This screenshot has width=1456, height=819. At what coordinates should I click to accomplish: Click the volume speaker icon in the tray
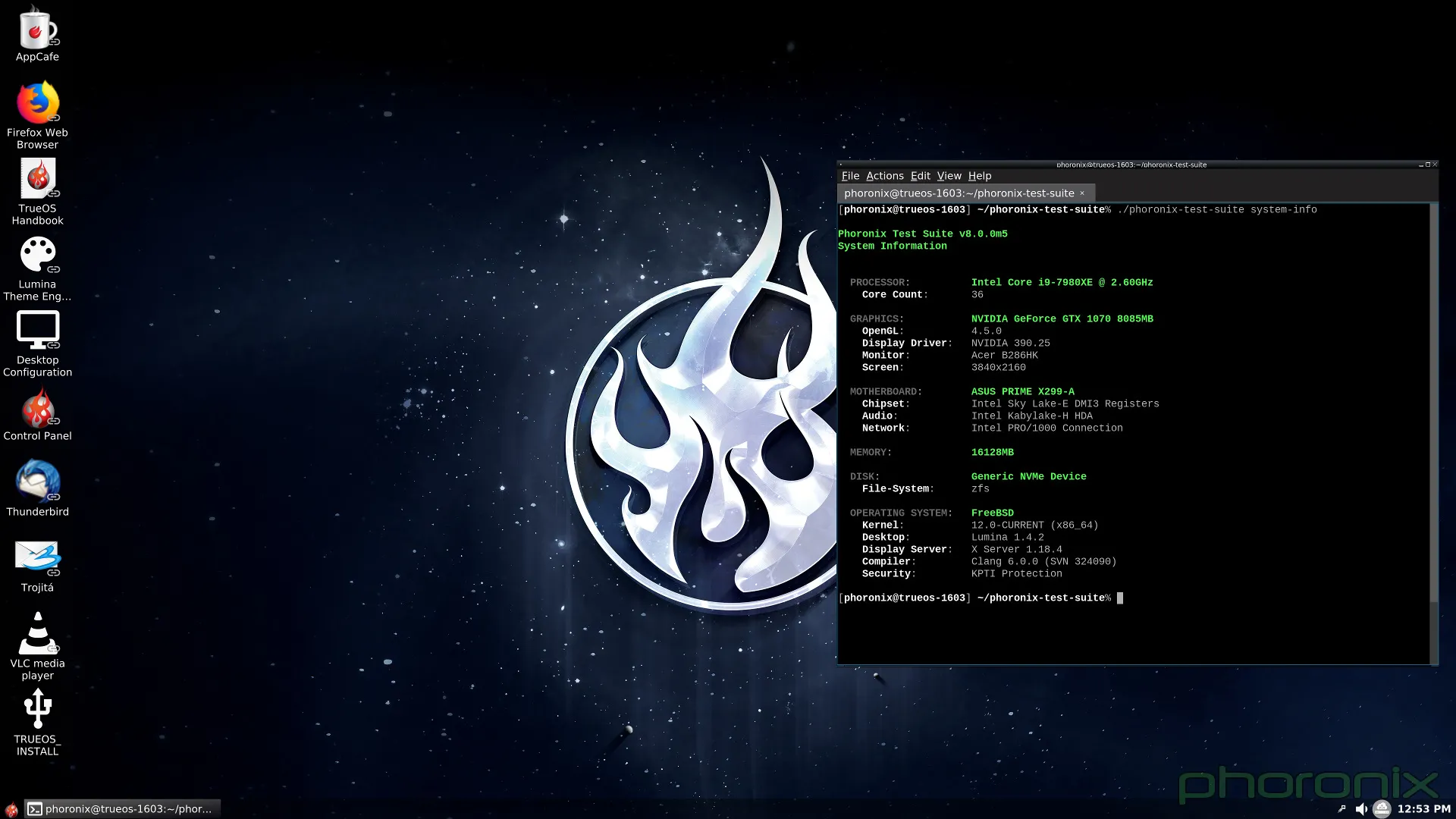click(1361, 808)
